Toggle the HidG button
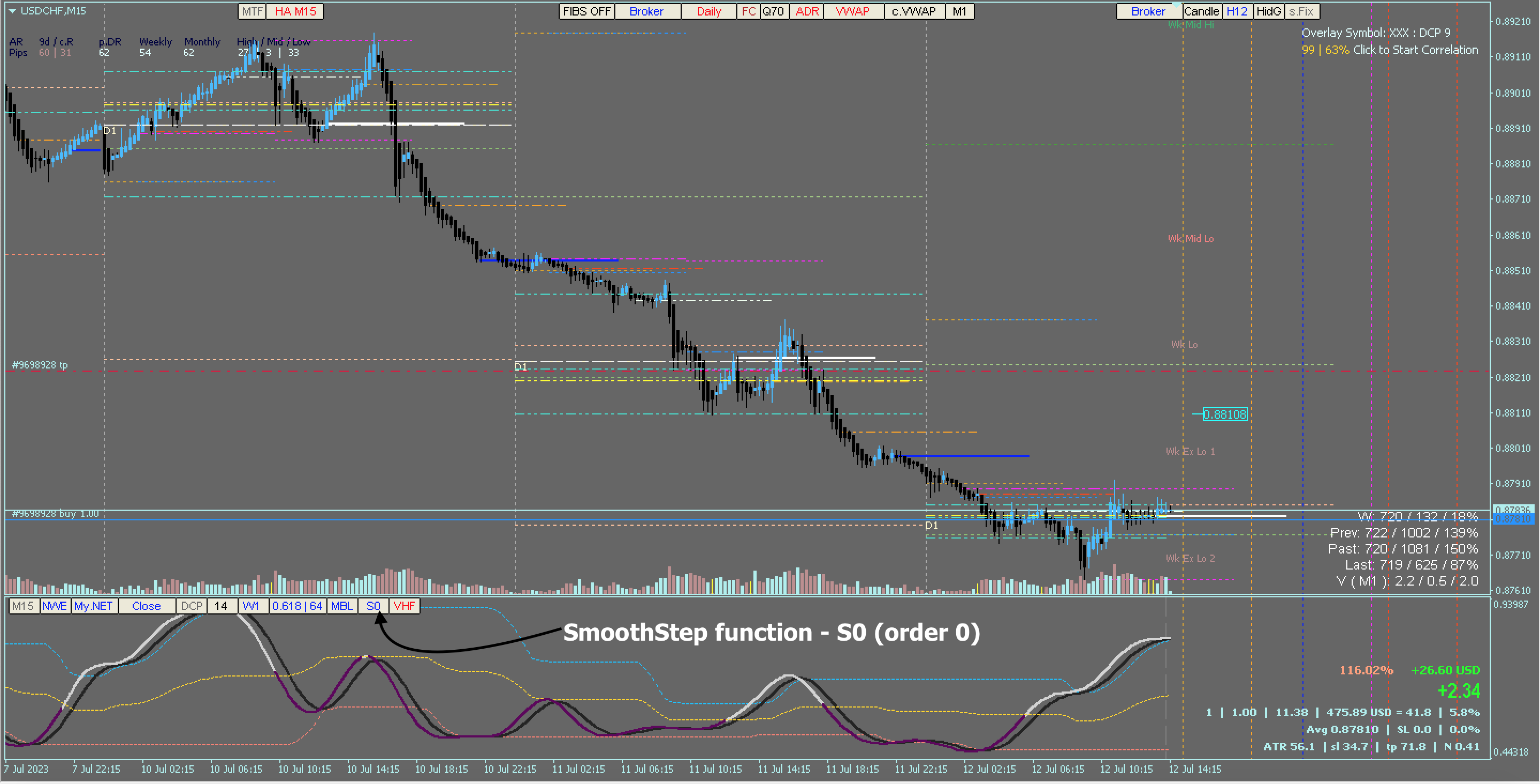This screenshot has height=784, width=1540. coord(1269,11)
